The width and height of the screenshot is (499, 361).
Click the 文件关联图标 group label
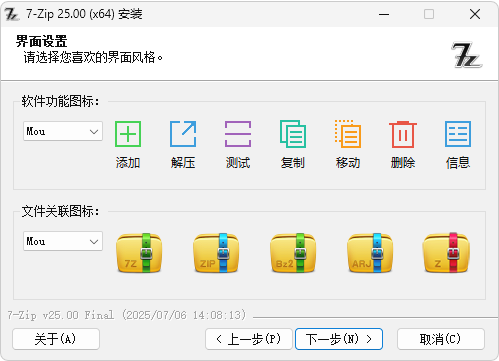[x=60, y=211]
